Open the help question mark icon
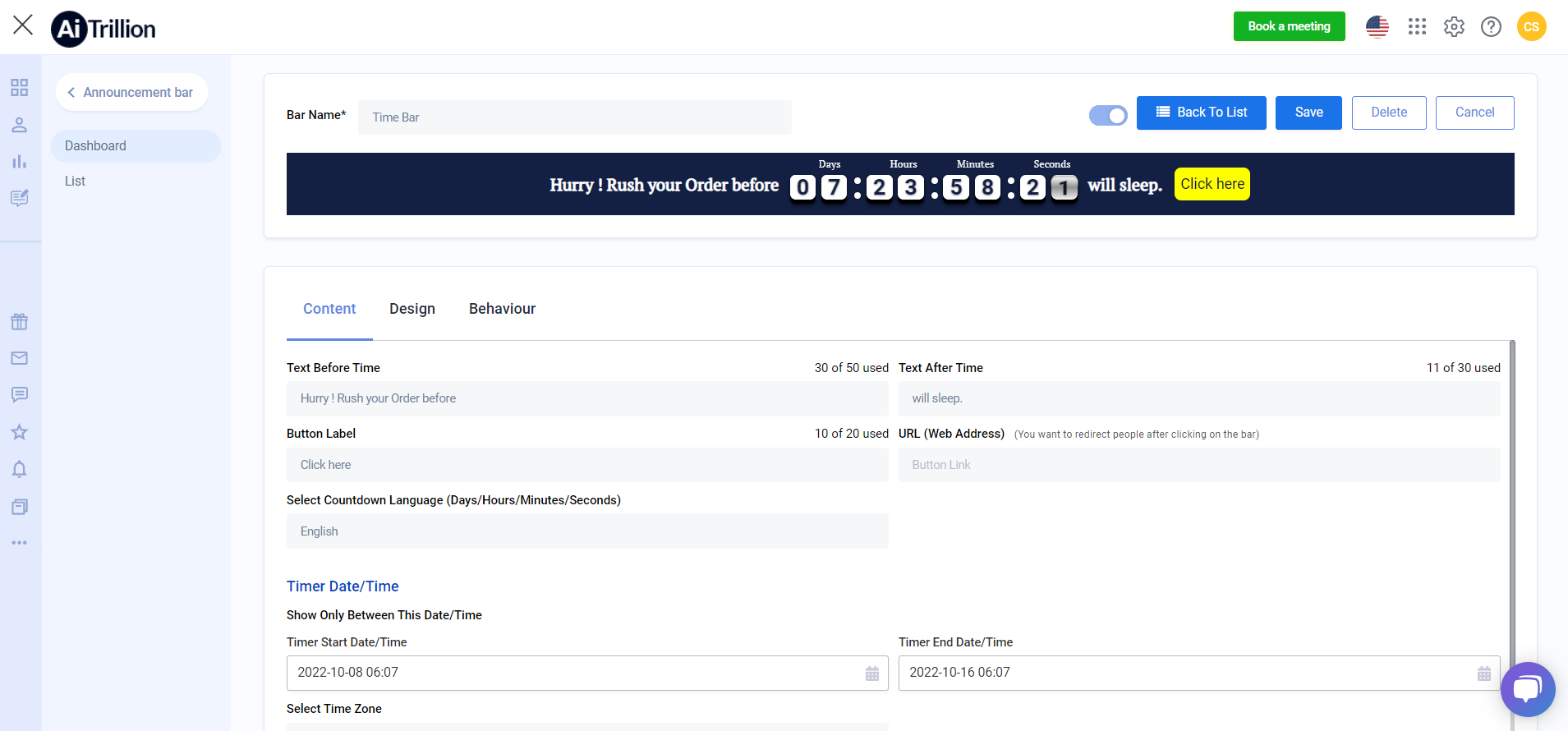Screen dimensions: 1568x731 [x=1491, y=27]
